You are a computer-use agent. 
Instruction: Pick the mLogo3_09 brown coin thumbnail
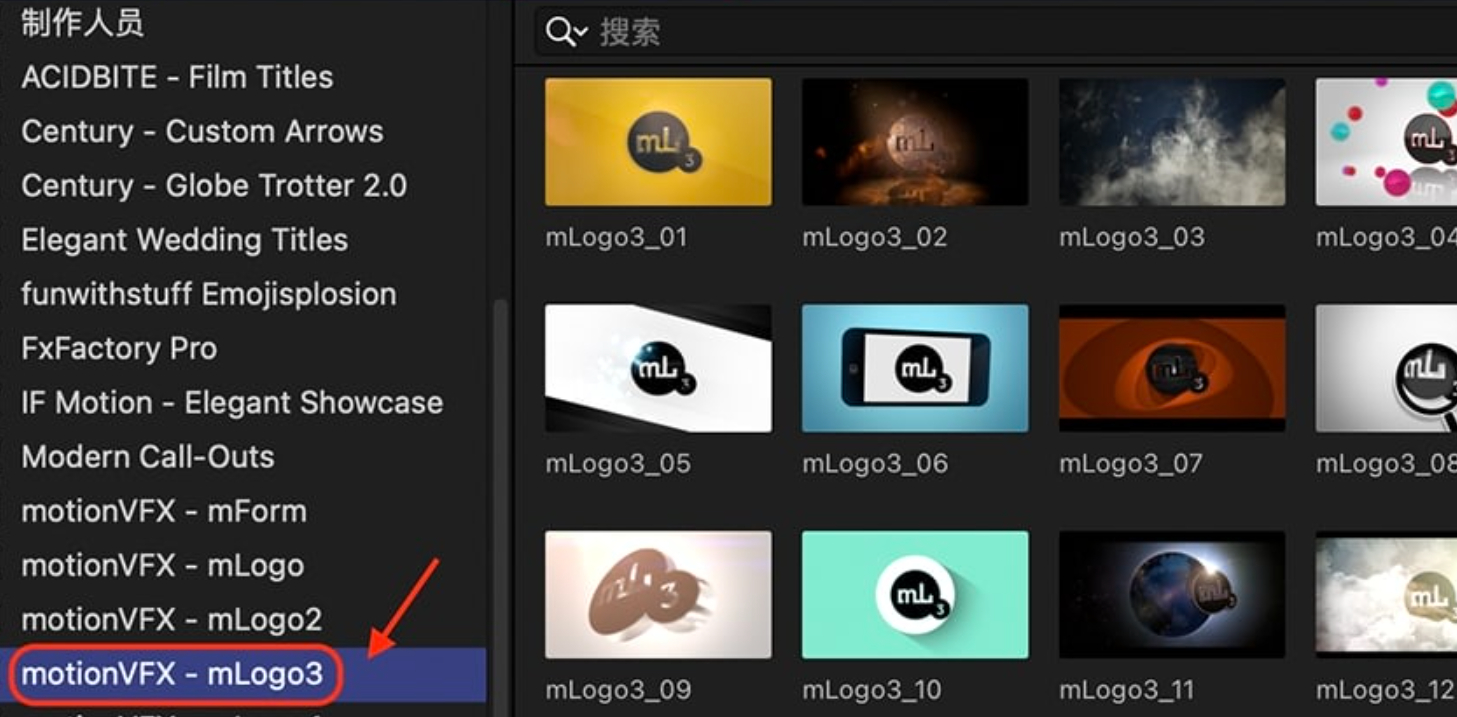coord(658,594)
